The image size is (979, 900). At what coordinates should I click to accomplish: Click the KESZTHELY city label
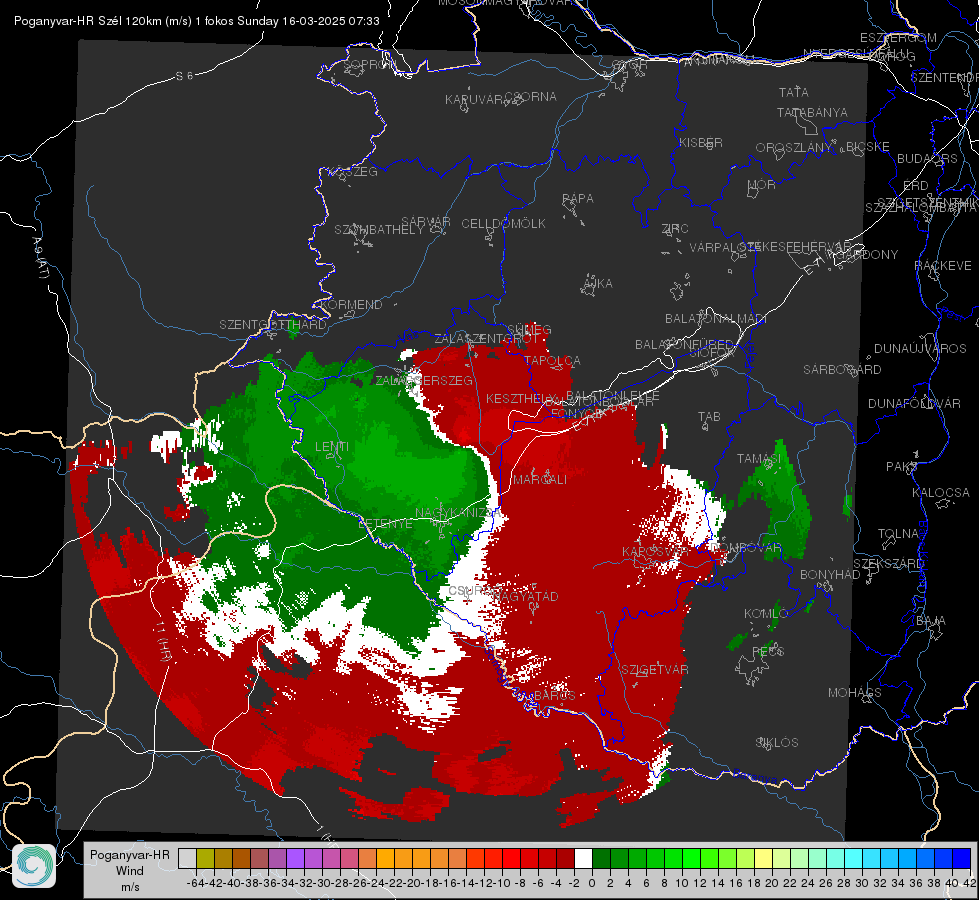522,398
